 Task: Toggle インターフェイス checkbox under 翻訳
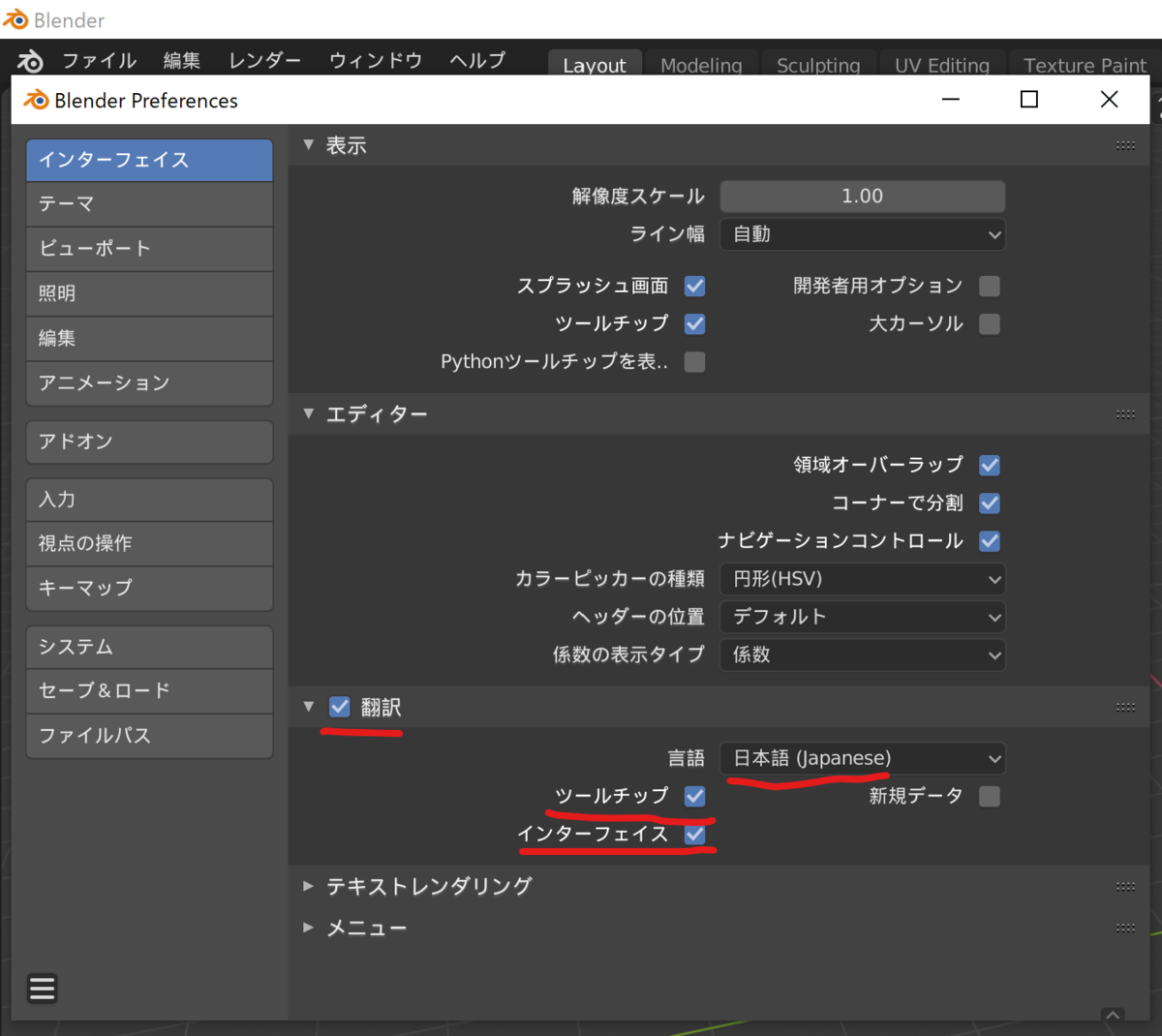click(x=695, y=835)
